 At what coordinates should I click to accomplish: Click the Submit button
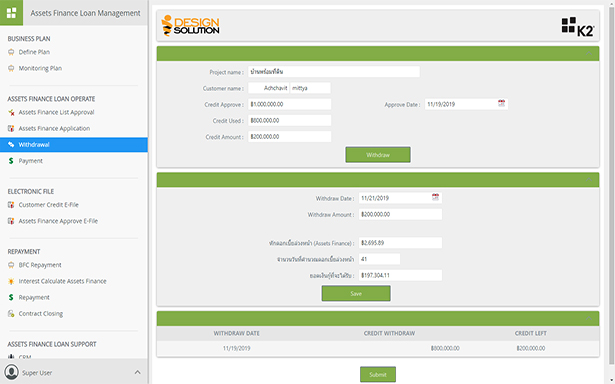378,375
